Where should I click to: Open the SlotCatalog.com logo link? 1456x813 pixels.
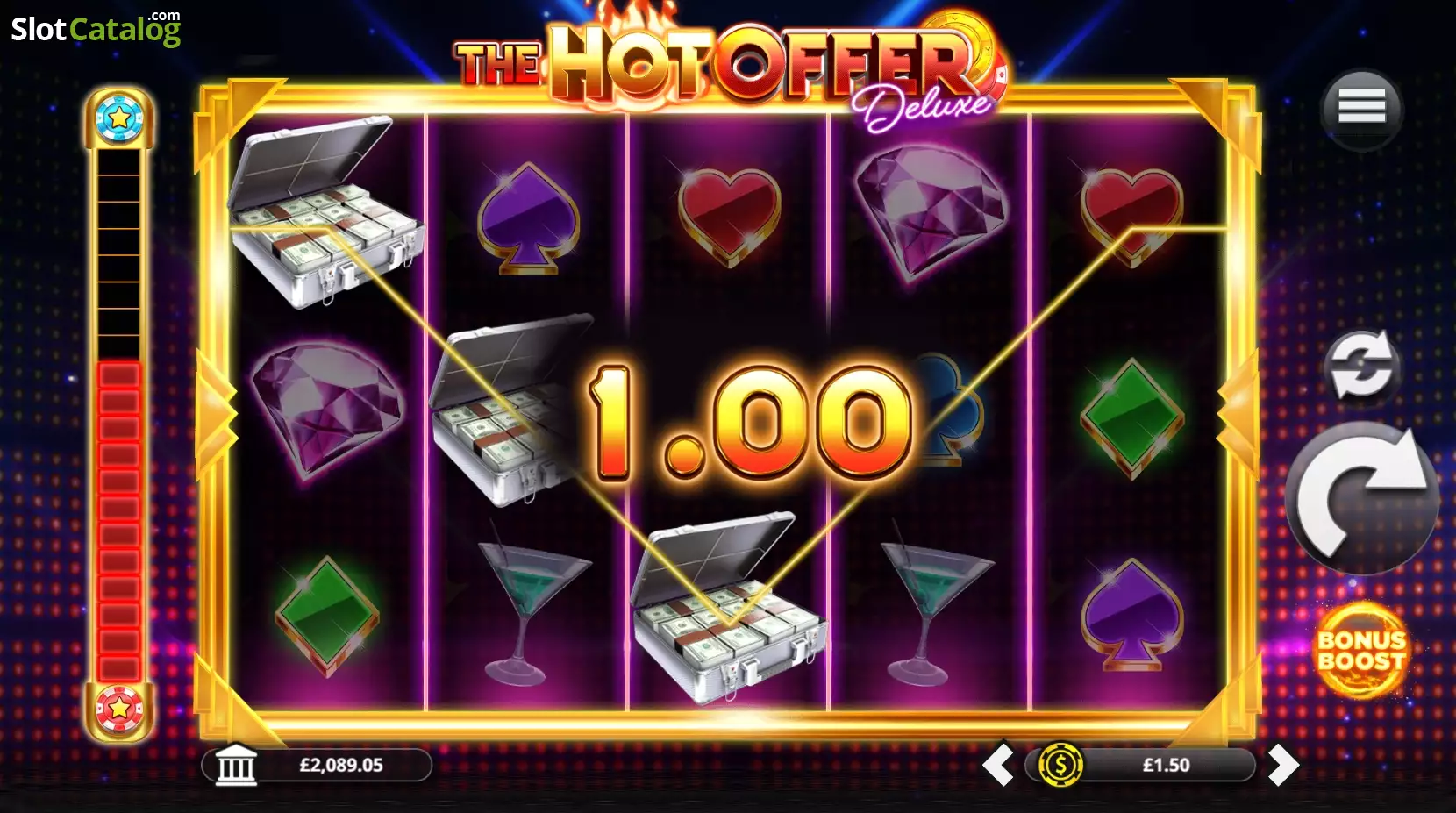click(96, 28)
